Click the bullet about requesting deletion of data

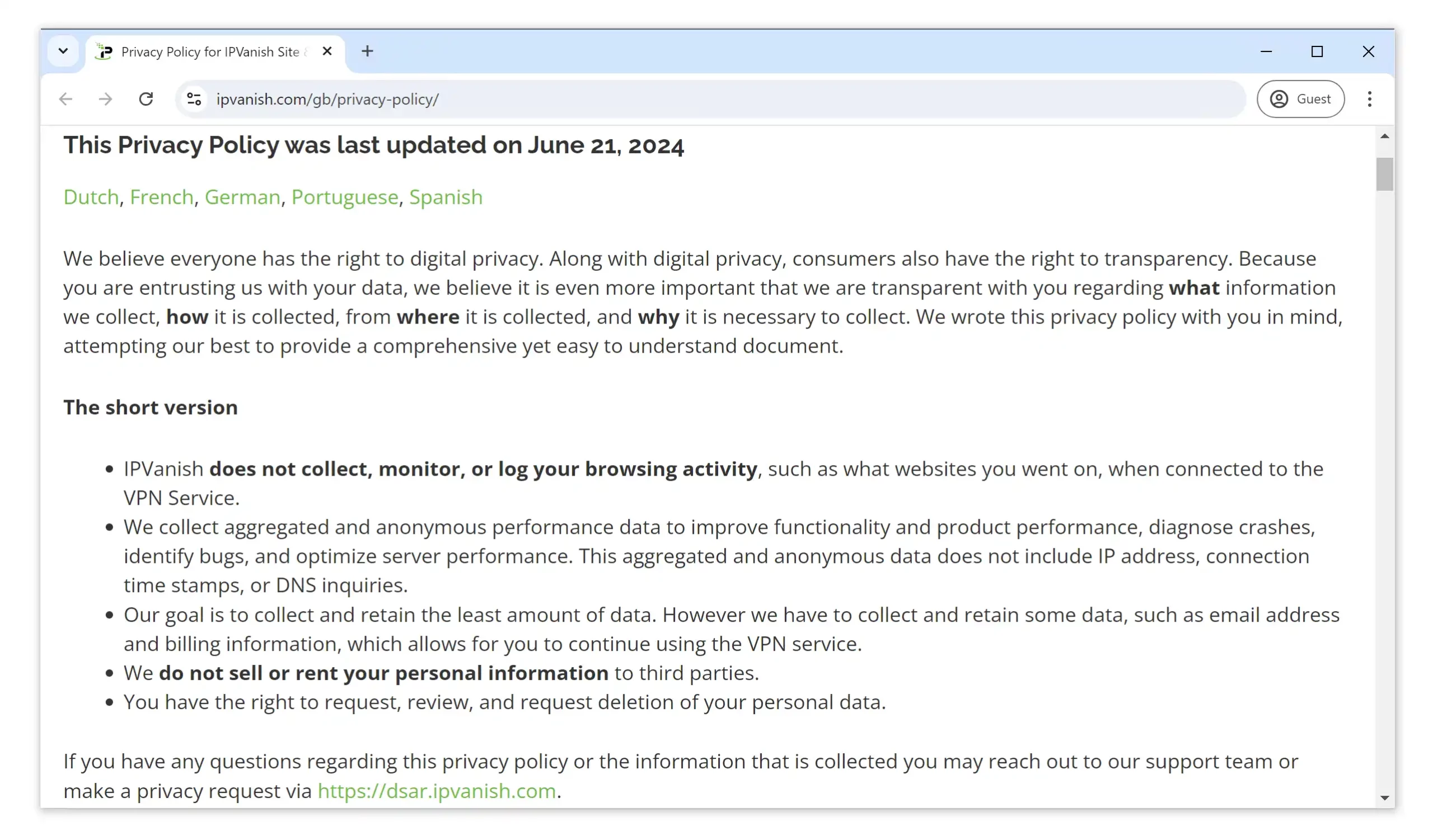504,702
